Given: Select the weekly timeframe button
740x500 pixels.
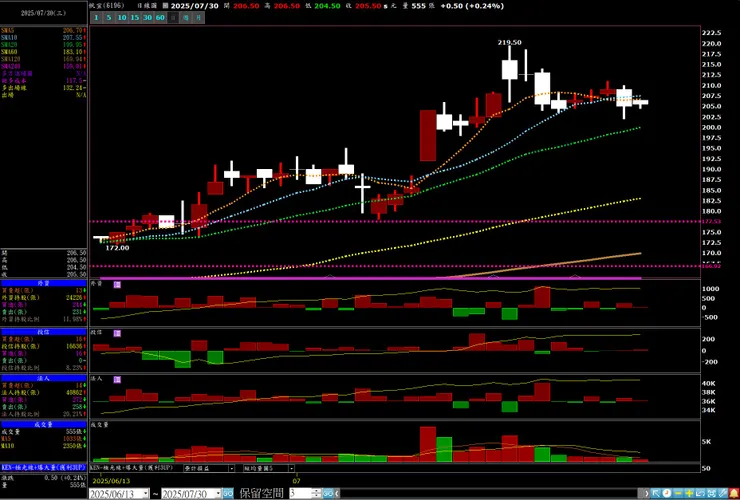Looking at the screenshot, I should pyautogui.click(x=186, y=17).
